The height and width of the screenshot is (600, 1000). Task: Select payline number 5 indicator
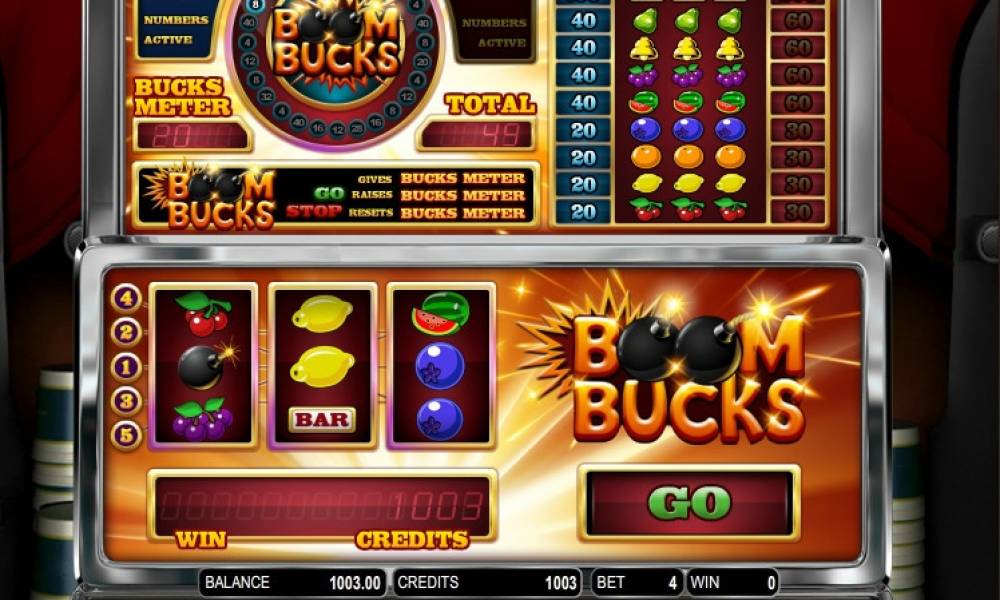(x=126, y=435)
